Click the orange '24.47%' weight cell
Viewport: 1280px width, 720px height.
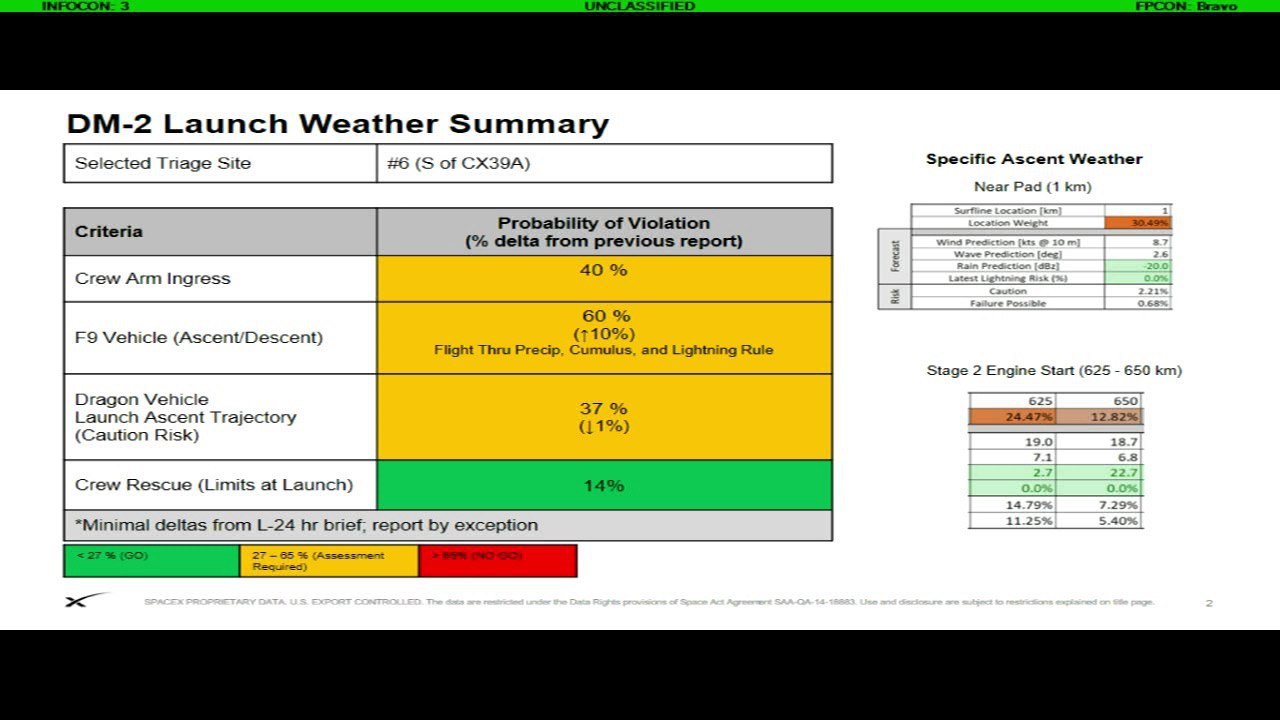tap(1012, 417)
